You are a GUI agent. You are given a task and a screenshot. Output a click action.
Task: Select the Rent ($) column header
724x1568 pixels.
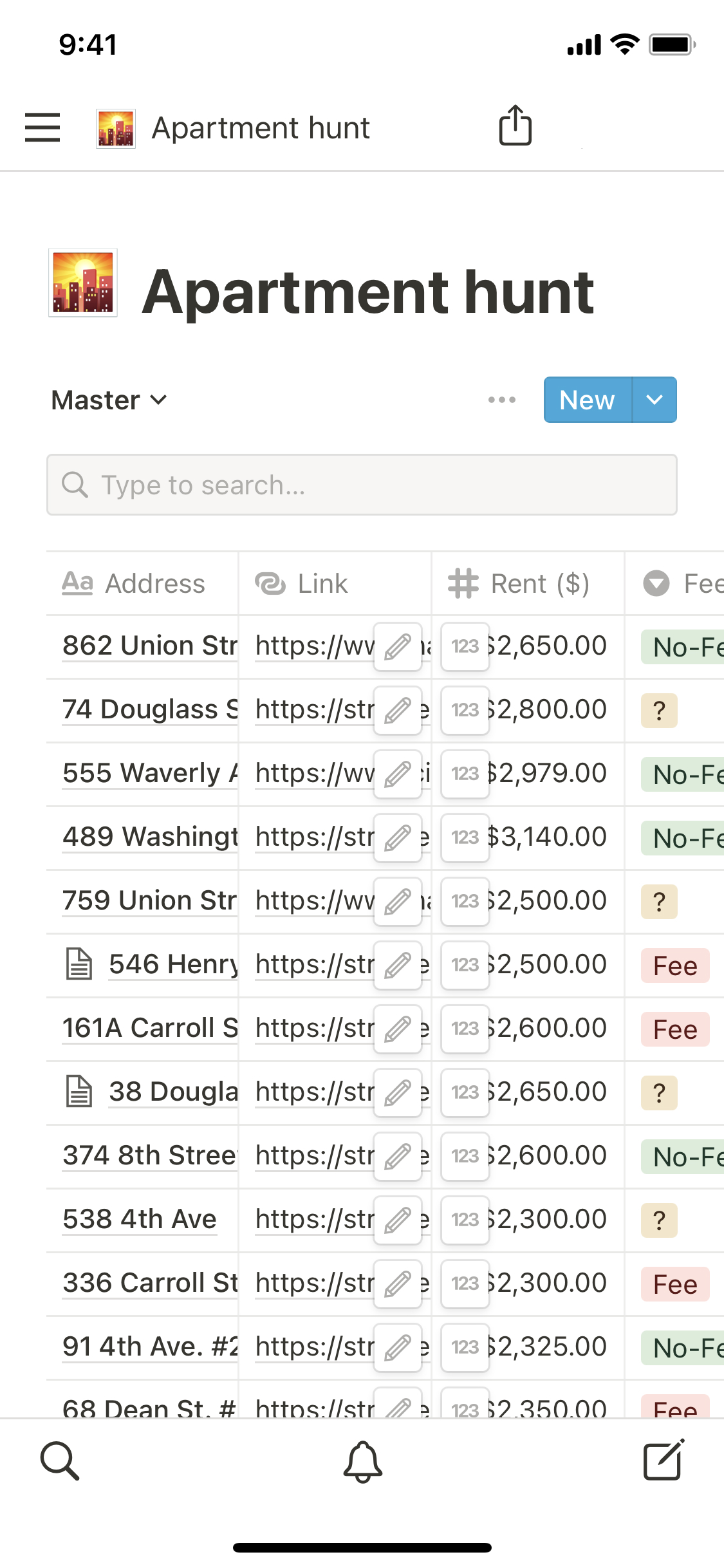519,584
